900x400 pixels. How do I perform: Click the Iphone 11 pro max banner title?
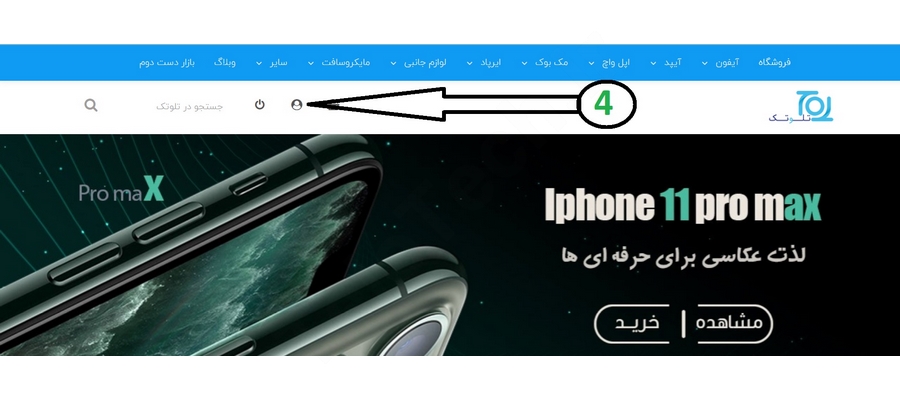[x=682, y=206]
